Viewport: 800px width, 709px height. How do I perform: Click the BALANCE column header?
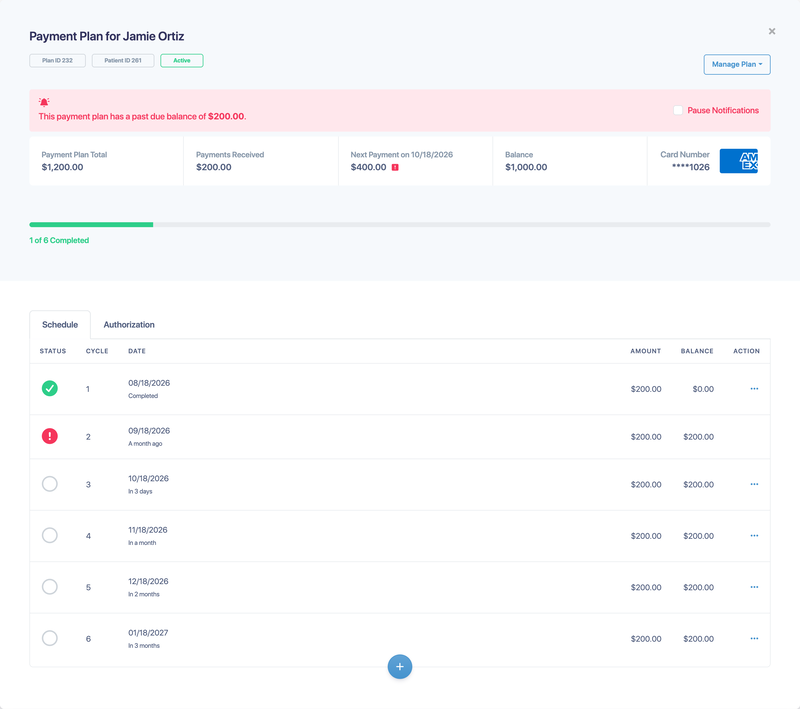pyautogui.click(x=697, y=351)
